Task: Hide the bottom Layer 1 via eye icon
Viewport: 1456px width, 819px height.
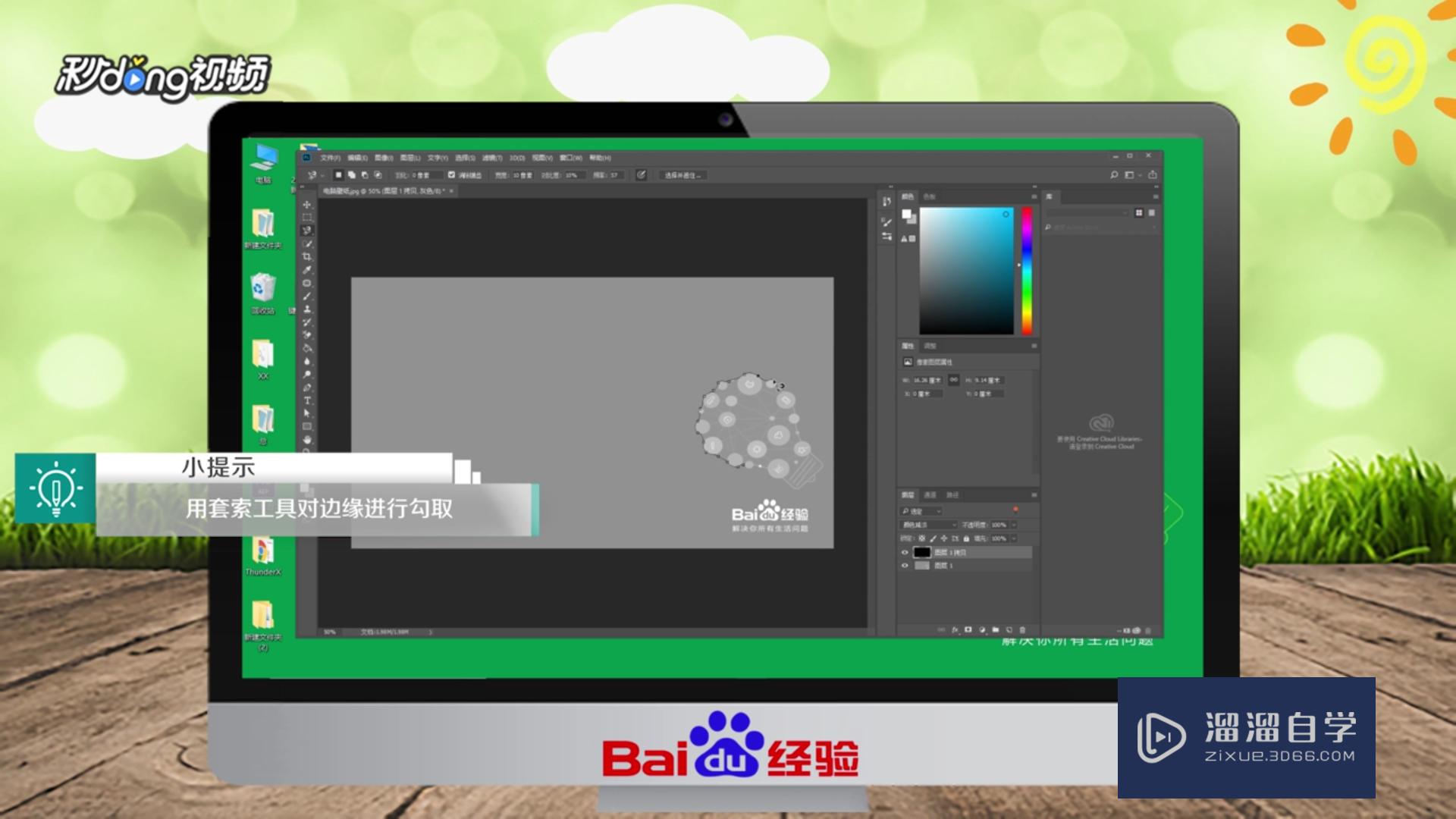Action: [905, 566]
